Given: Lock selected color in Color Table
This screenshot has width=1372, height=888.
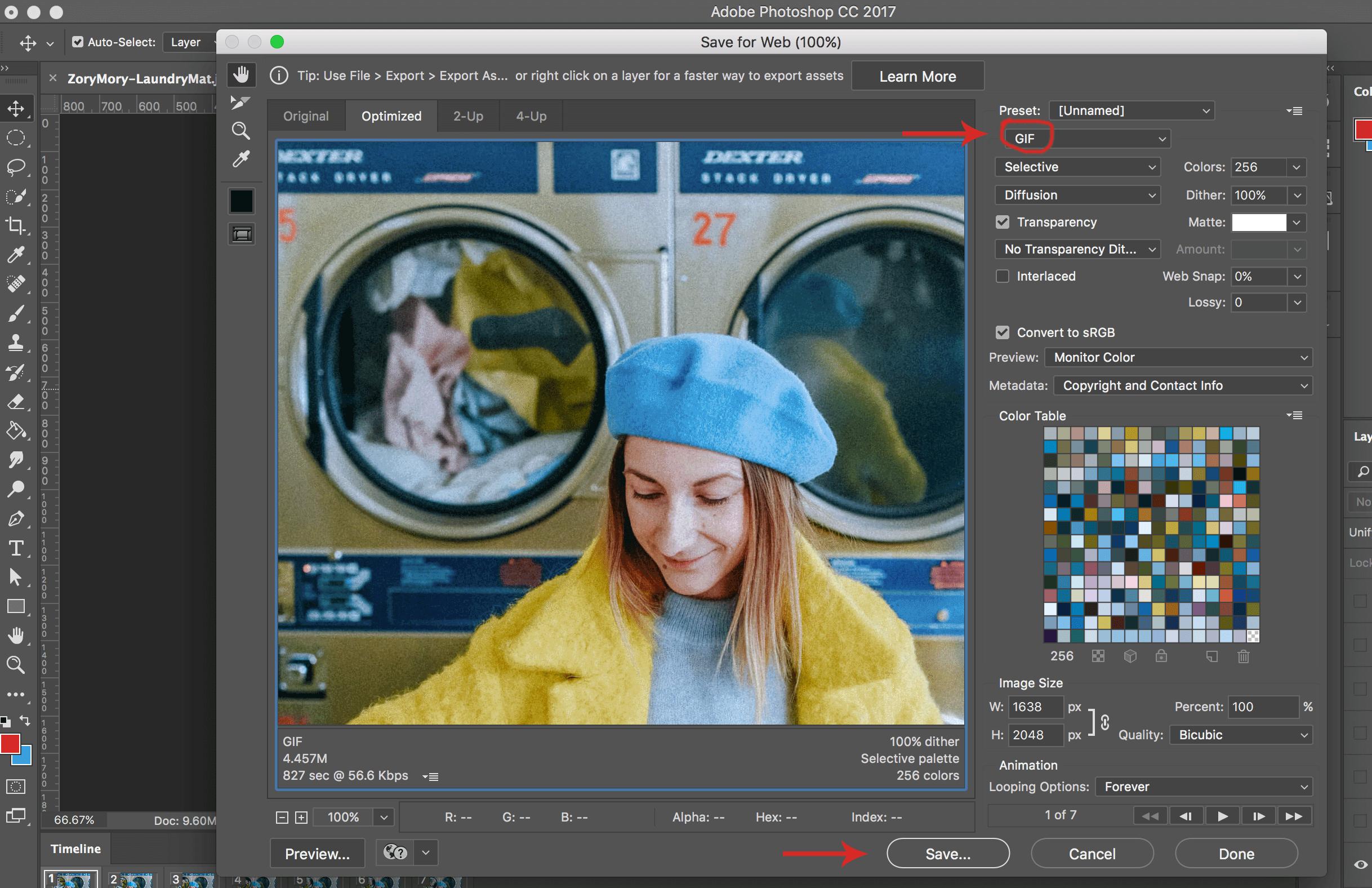Looking at the screenshot, I should point(1161,656).
